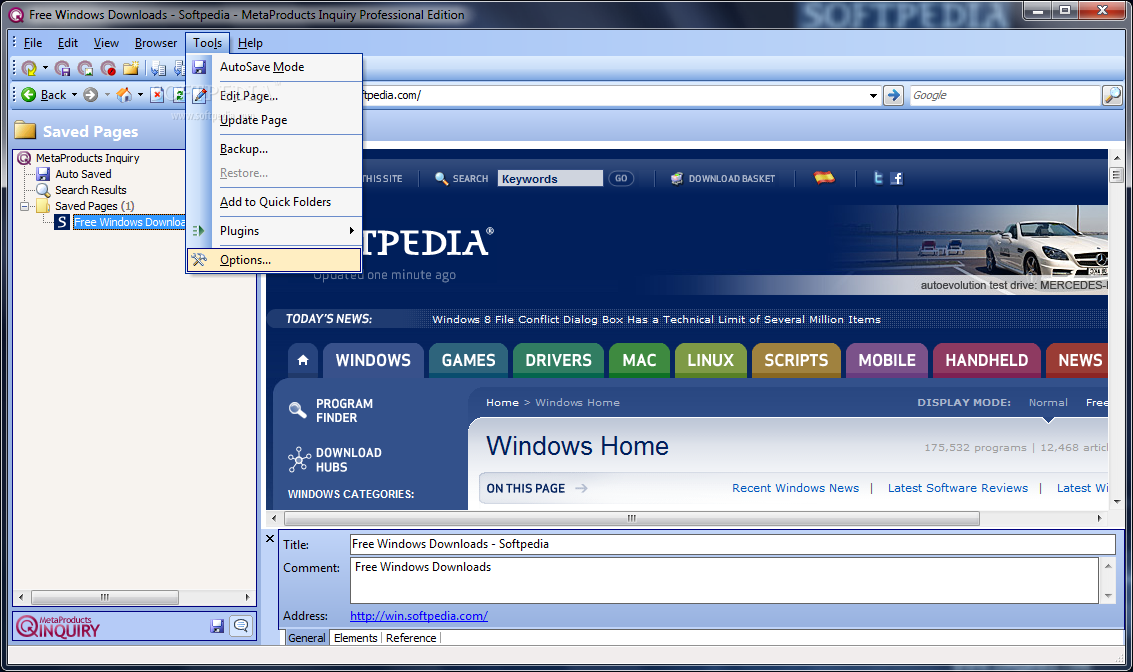Viewport: 1133px width, 672px height.
Task: Click the Softpedia home icon tab
Action: [303, 360]
